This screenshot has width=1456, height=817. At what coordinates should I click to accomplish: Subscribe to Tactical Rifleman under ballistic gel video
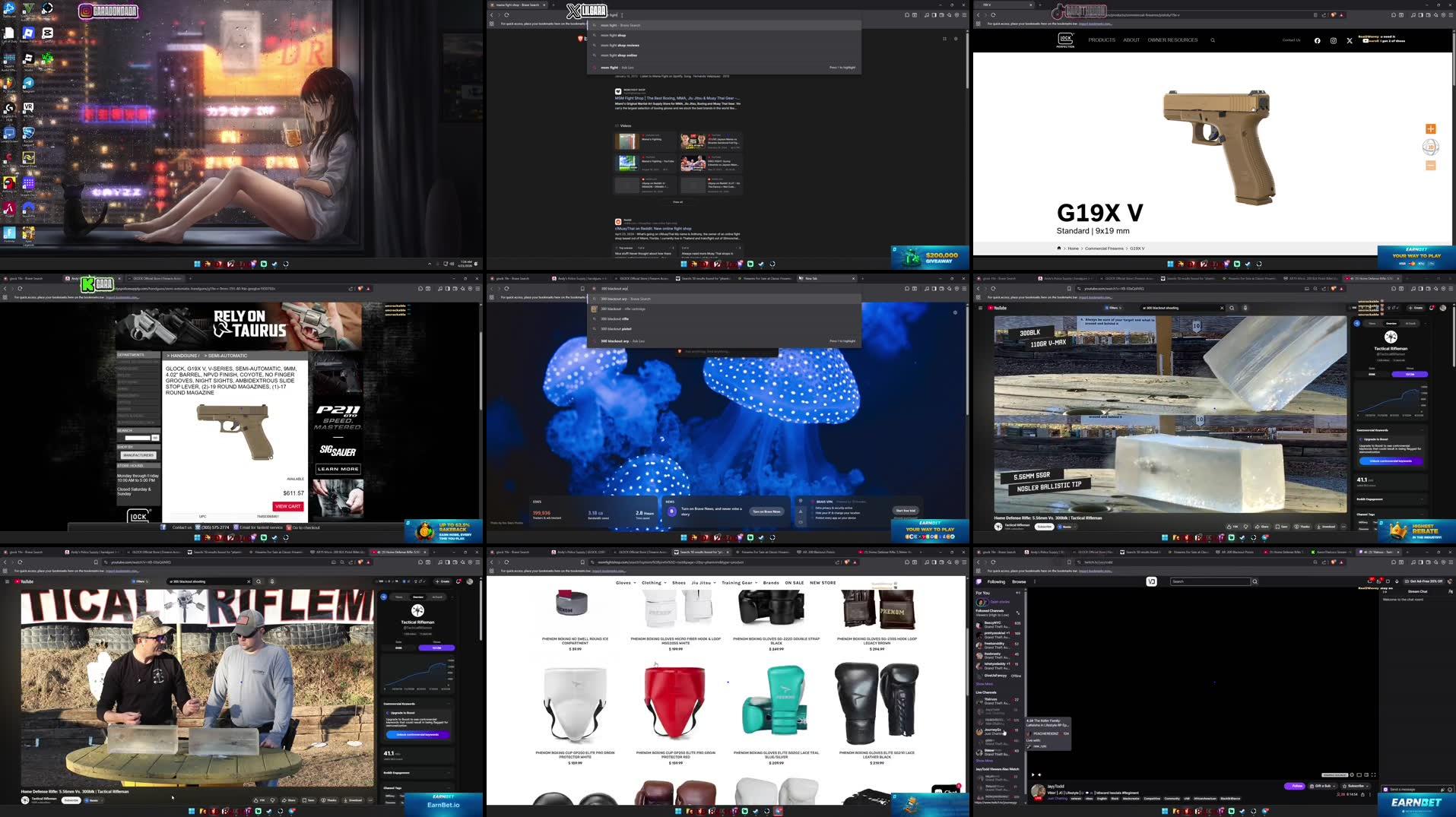click(x=1045, y=527)
